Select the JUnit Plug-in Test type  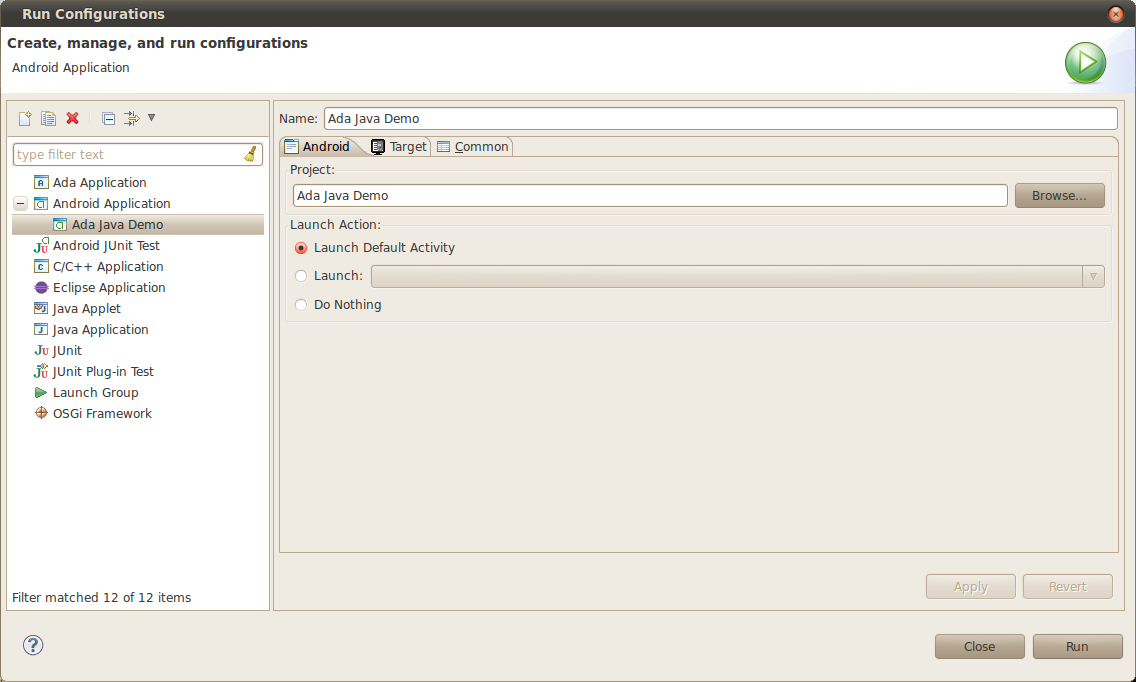click(x=103, y=371)
